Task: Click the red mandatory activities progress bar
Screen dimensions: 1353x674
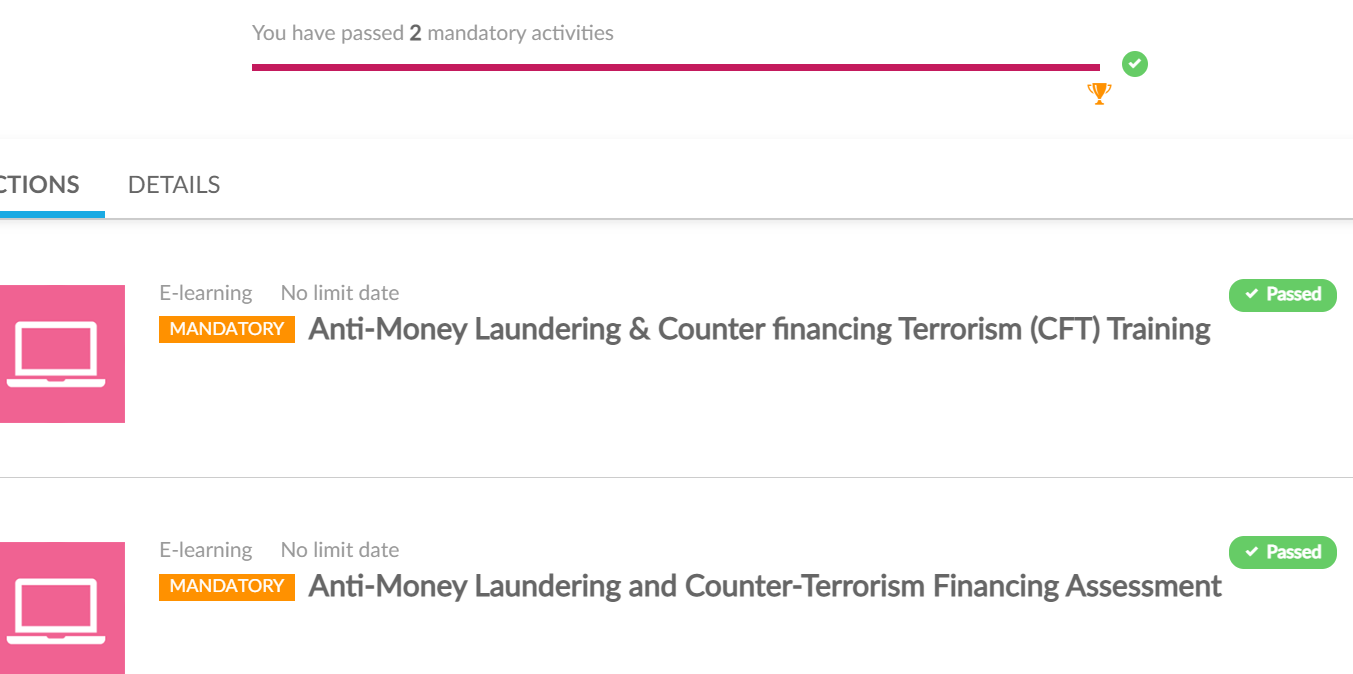Action: (x=675, y=67)
